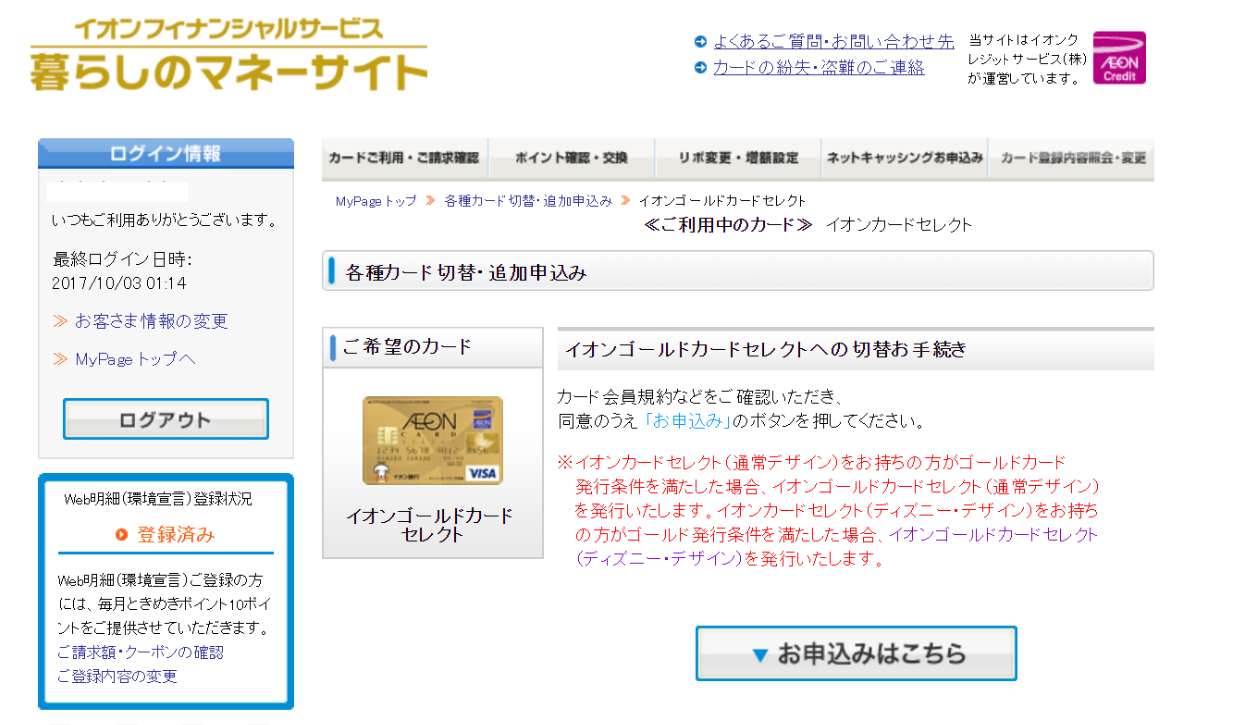Go to 各種カード切替・追加申込み breadcrumb
Image resolution: width=1251 pixels, height=725 pixels.
pyautogui.click(x=528, y=201)
